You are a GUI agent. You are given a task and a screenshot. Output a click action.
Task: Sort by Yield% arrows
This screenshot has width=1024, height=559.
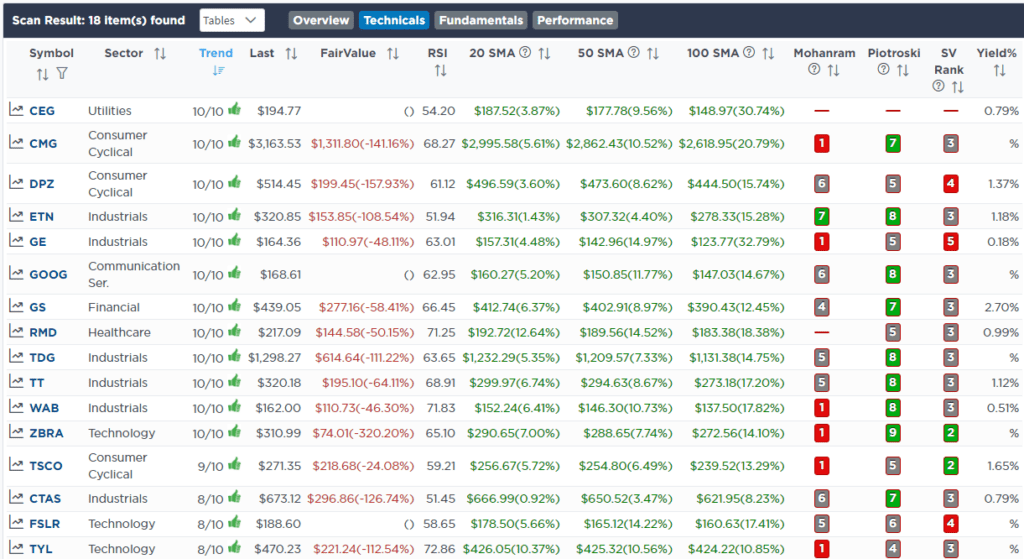point(999,71)
